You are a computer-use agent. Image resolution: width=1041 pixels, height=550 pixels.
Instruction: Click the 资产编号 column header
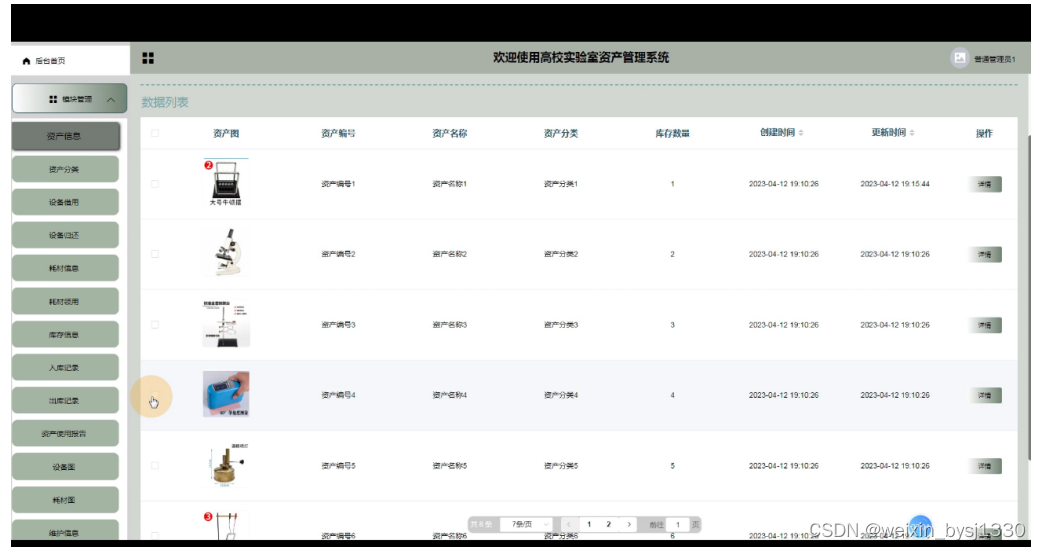coord(338,134)
